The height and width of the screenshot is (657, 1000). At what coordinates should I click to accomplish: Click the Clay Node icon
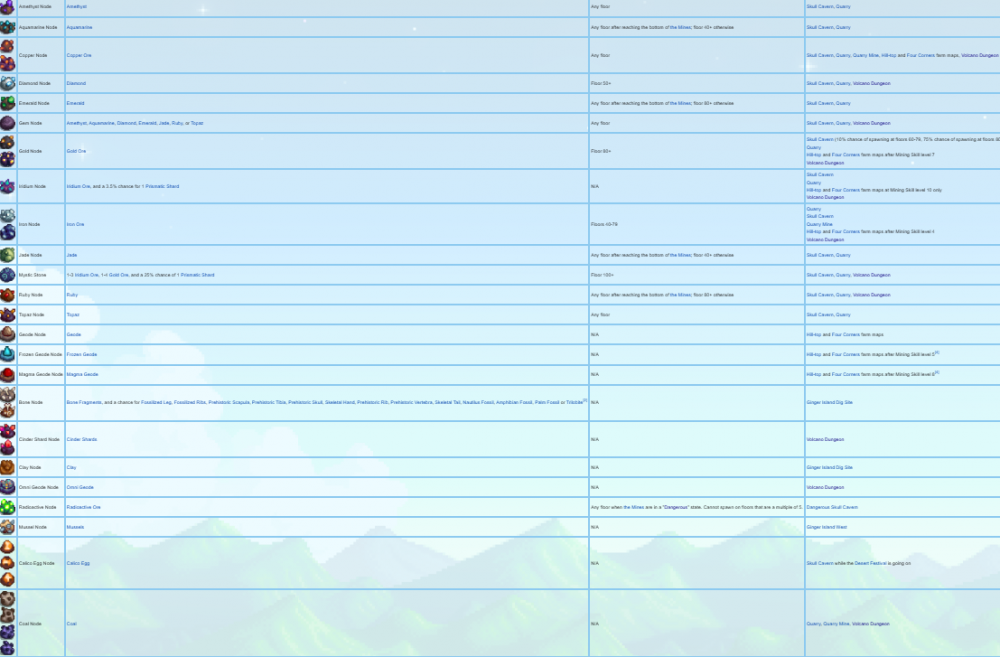[8, 467]
